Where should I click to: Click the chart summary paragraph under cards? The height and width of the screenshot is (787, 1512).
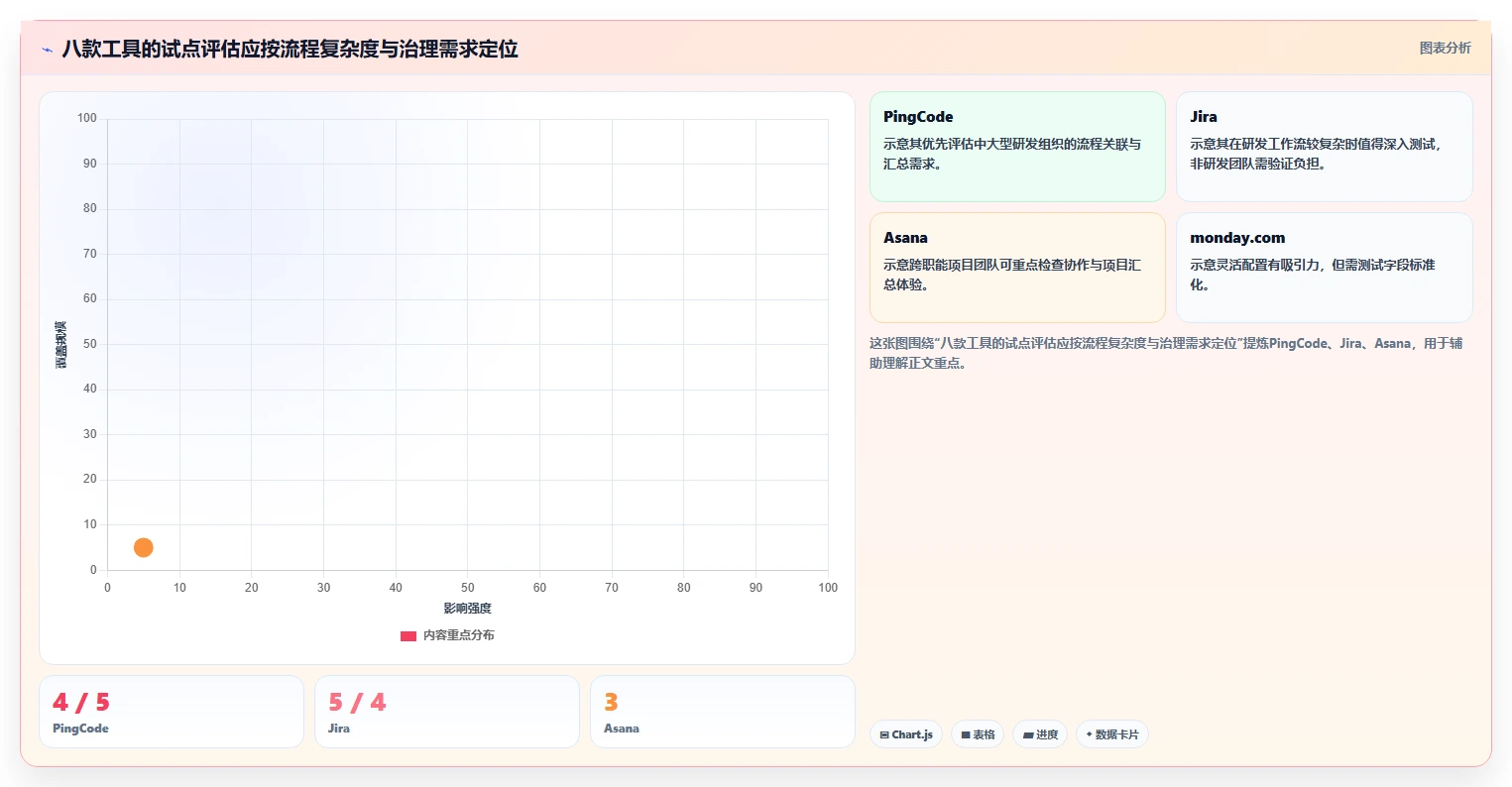tap(1166, 353)
